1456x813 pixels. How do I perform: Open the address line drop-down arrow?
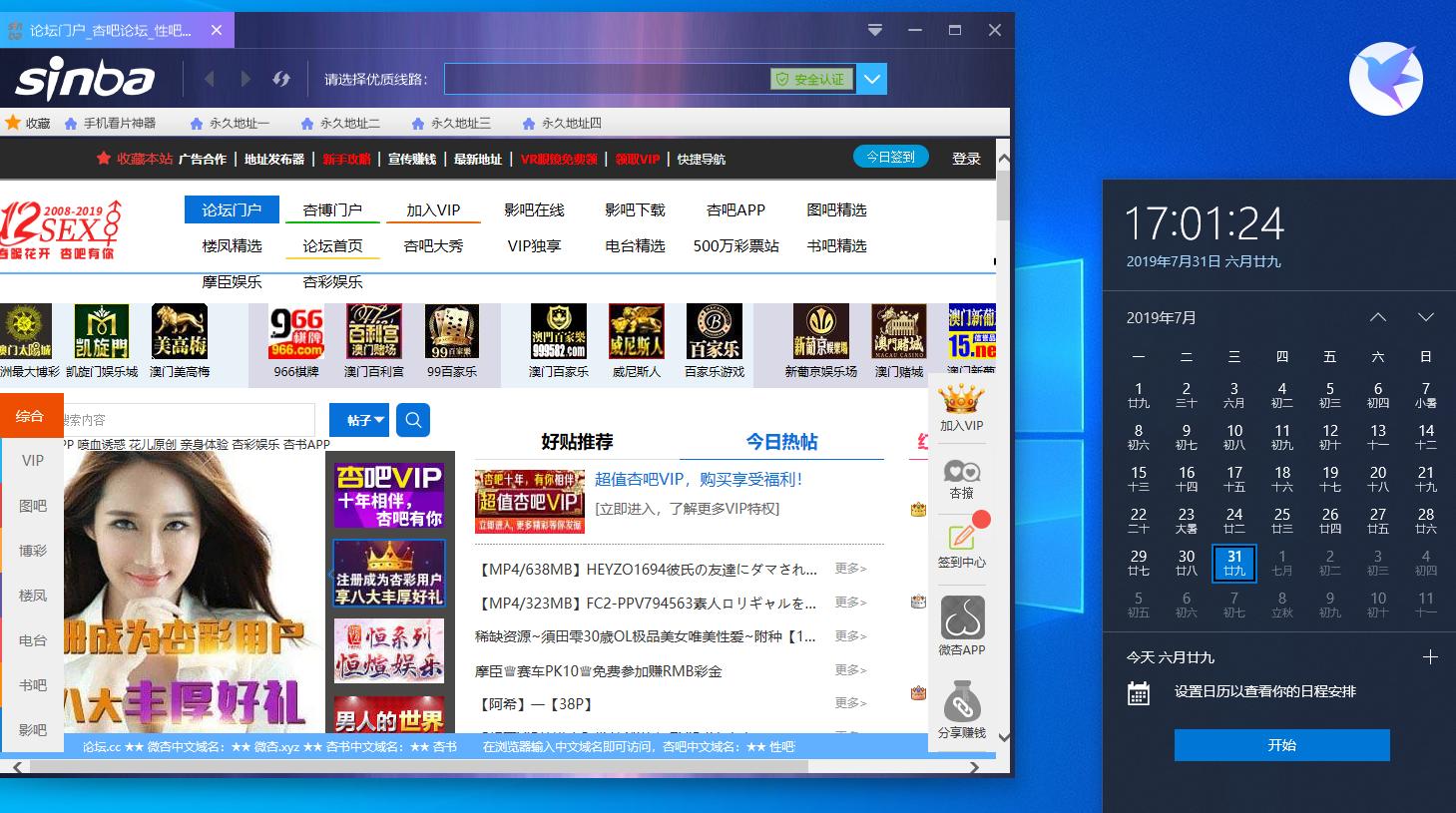(873, 79)
